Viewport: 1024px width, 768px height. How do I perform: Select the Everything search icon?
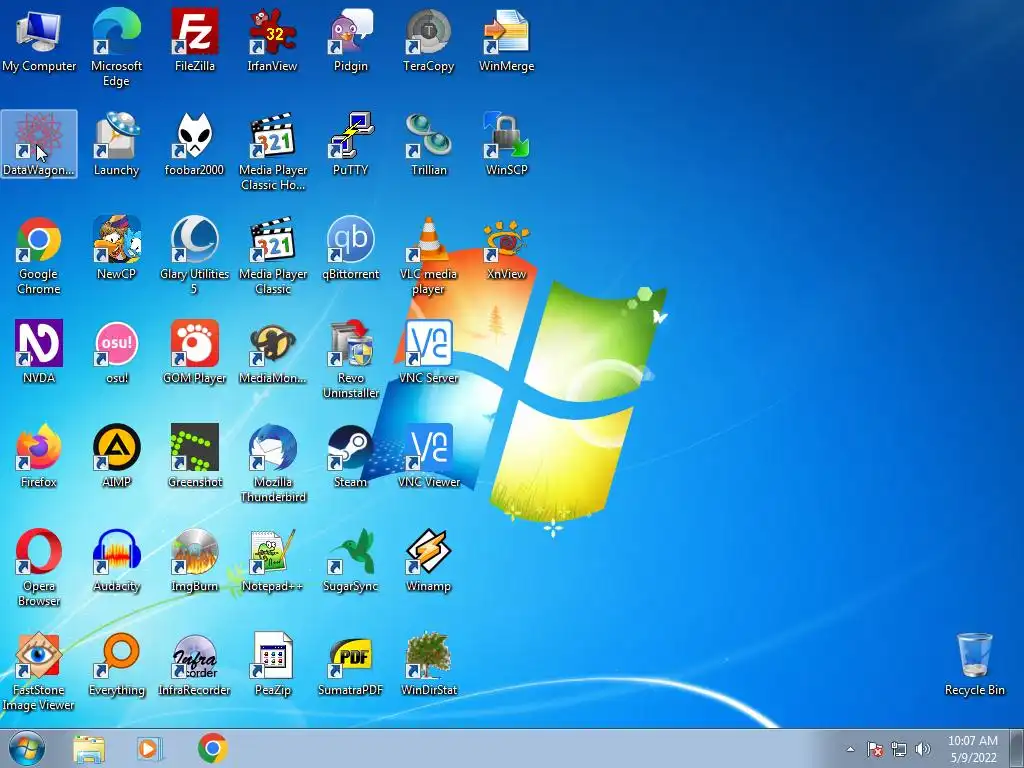click(x=116, y=664)
